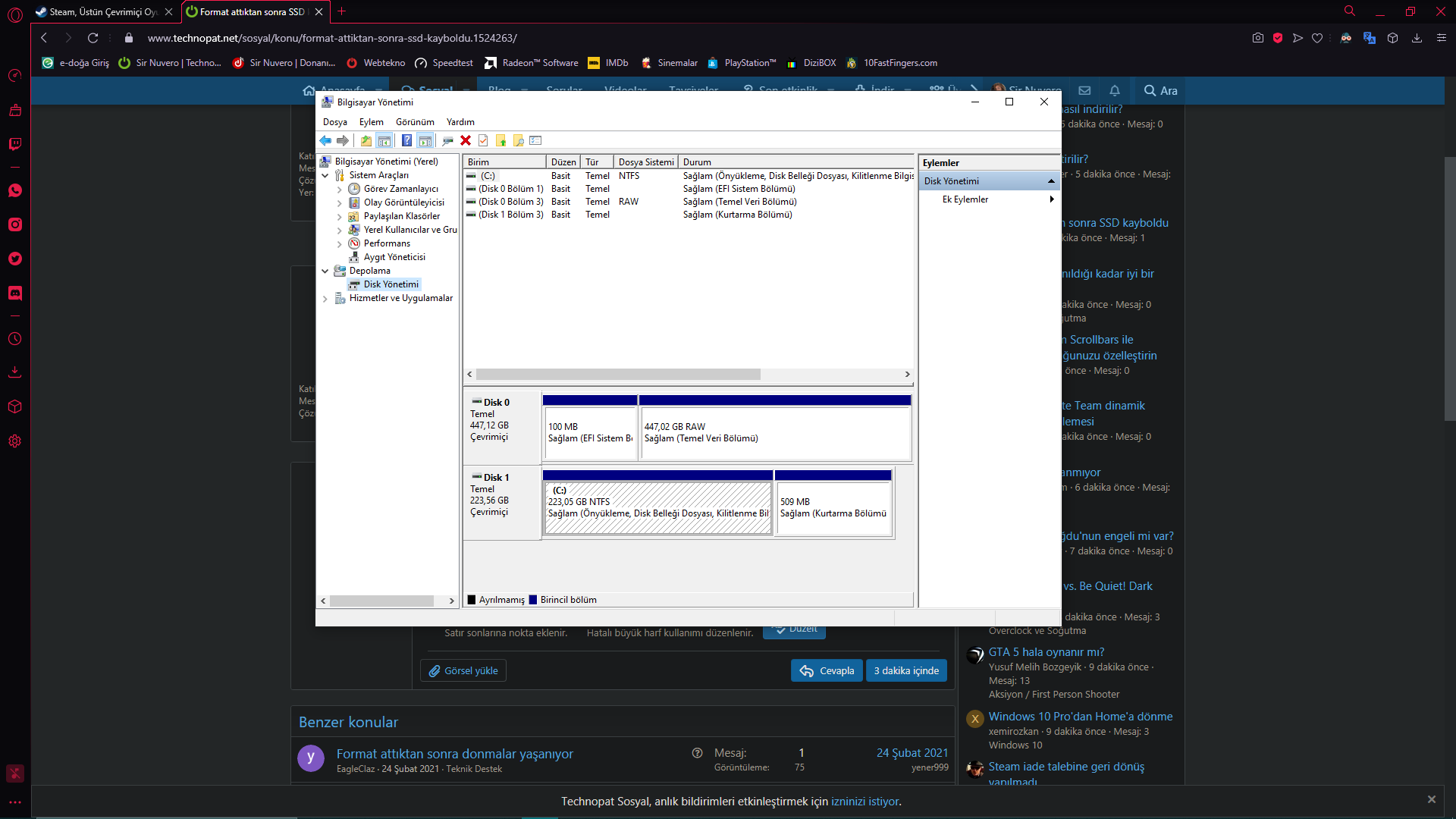Viewport: 1456px width, 819px height.
Task: Open the Eylem menu
Action: (x=371, y=122)
